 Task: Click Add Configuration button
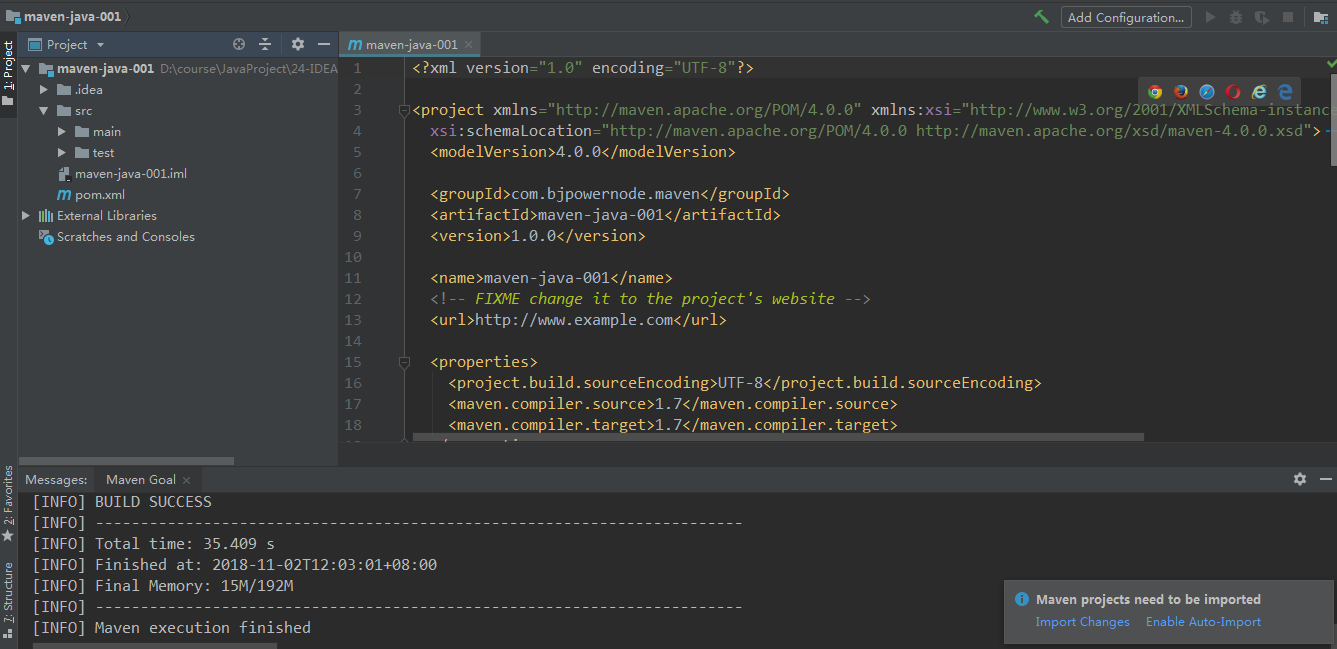point(1126,17)
